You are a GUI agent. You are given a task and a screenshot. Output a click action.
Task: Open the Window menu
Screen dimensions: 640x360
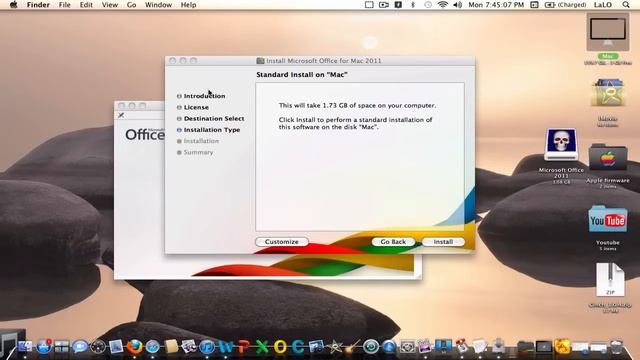pos(158,5)
